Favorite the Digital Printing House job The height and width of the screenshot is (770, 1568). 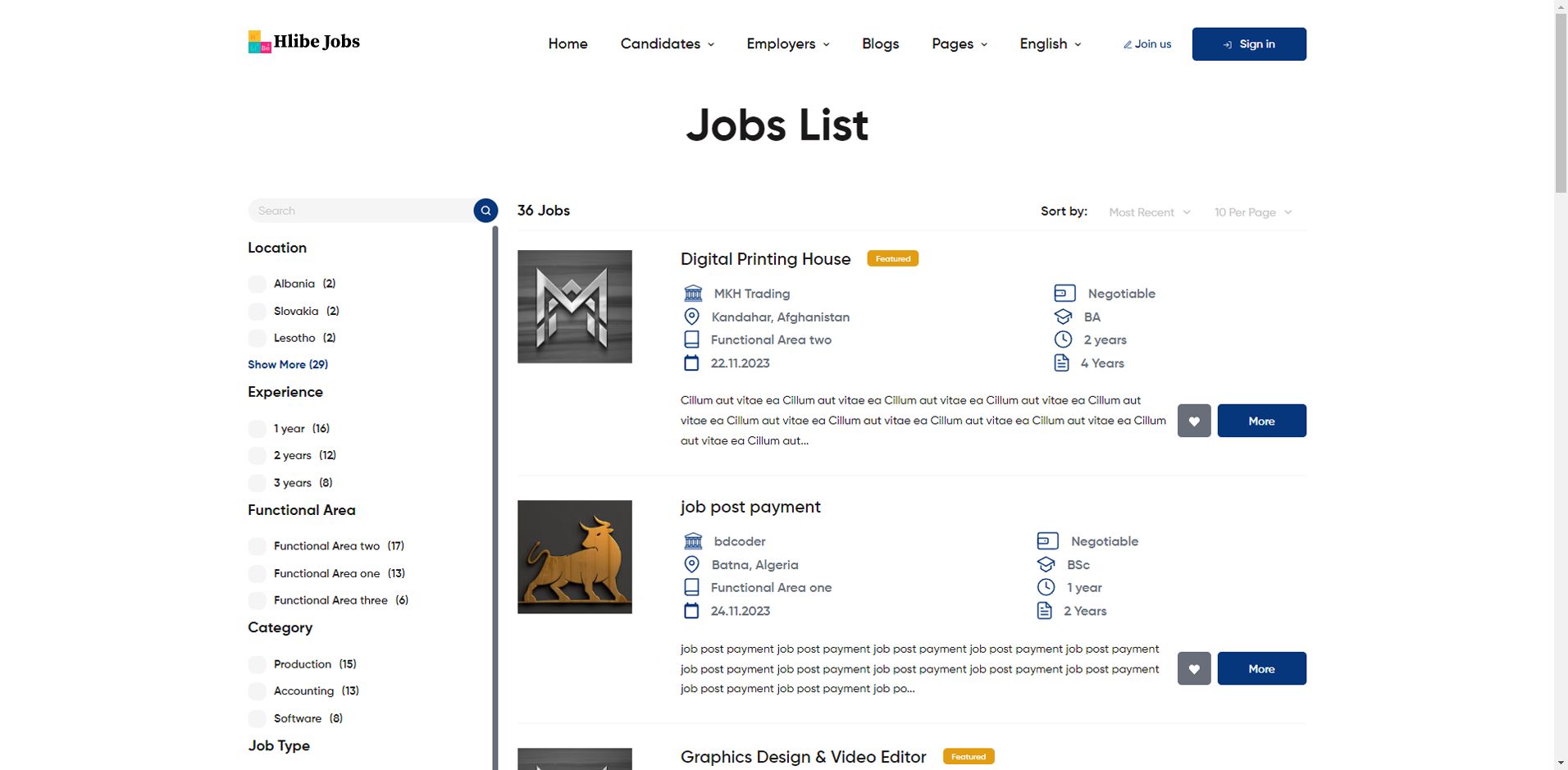pyautogui.click(x=1193, y=421)
